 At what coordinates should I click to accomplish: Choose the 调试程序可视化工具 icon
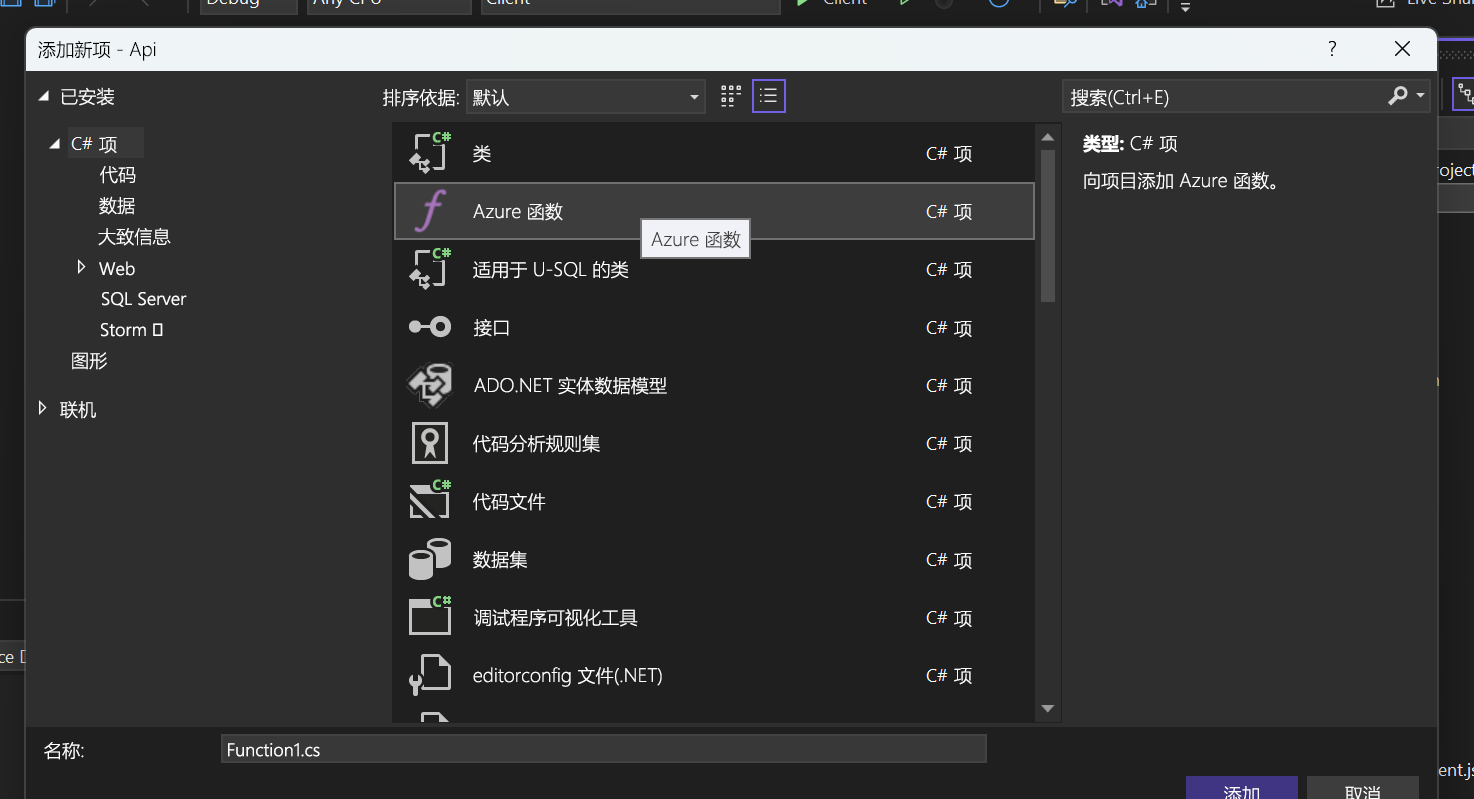[431, 617]
